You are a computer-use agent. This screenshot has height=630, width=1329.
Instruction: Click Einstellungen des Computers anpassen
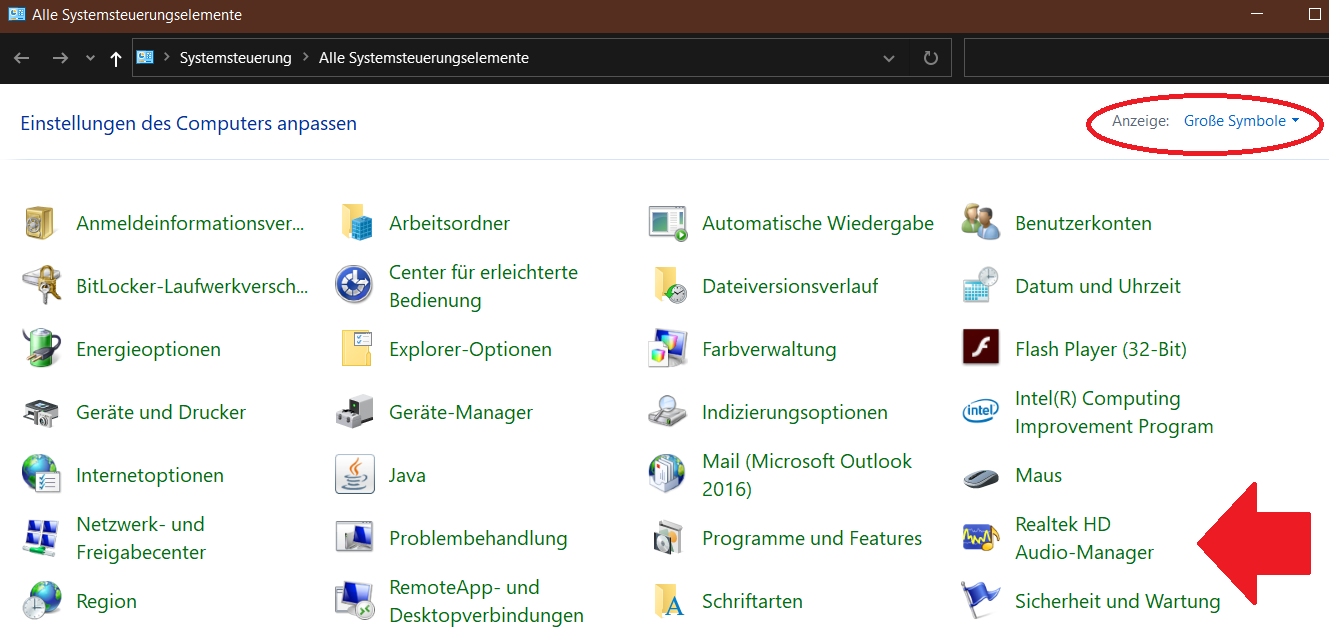coord(188,122)
